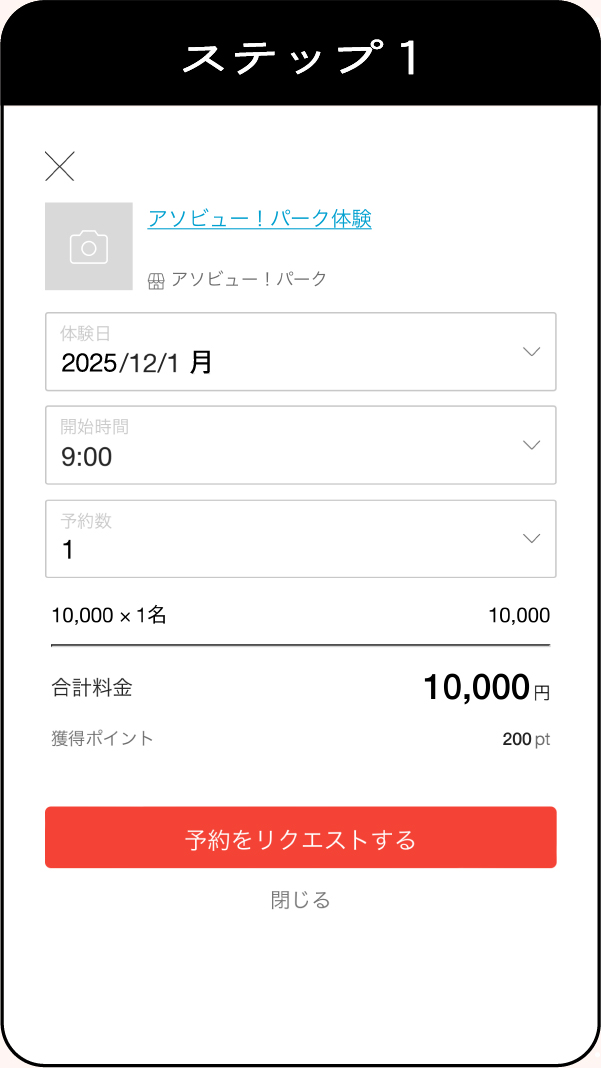Viewport: 601px width, 1068px height.
Task: Click the 獲得ポイント 200pt points row
Action: pos(300,739)
